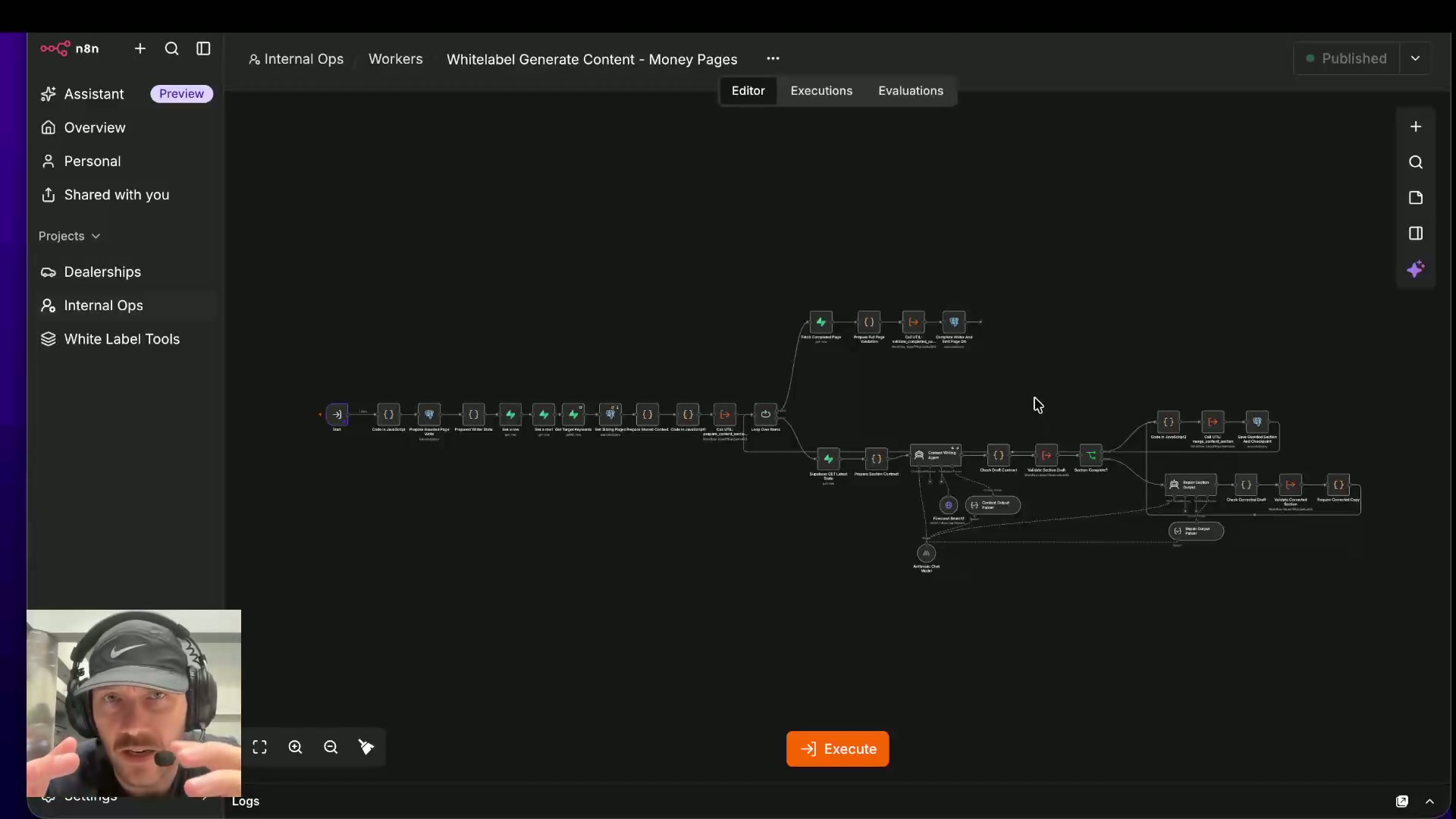Expand the logs panel chevron
Image resolution: width=1456 pixels, height=819 pixels.
pos(1429,802)
